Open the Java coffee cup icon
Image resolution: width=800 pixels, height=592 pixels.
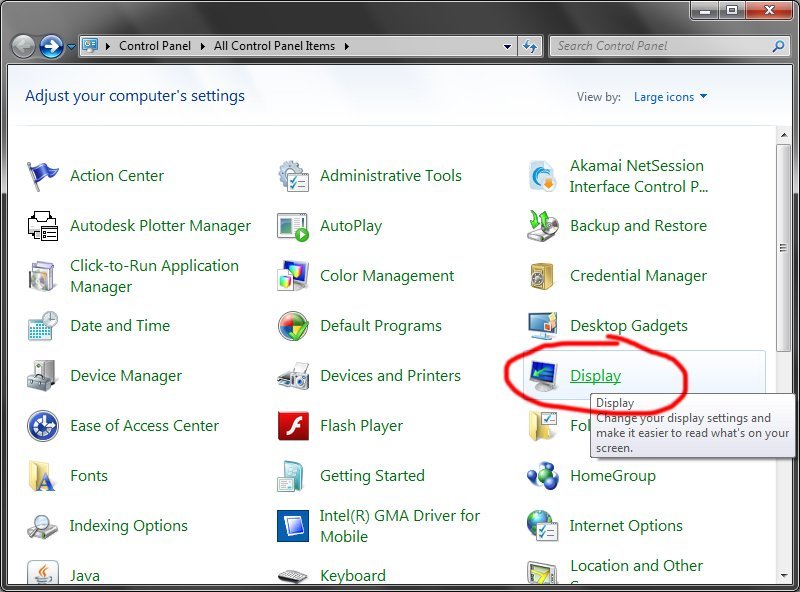point(43,574)
